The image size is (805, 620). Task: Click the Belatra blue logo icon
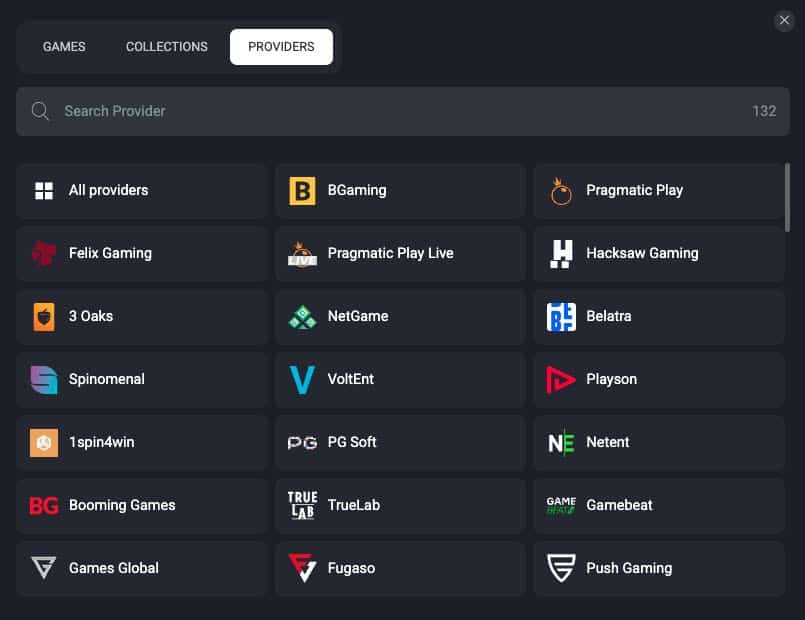[561, 316]
